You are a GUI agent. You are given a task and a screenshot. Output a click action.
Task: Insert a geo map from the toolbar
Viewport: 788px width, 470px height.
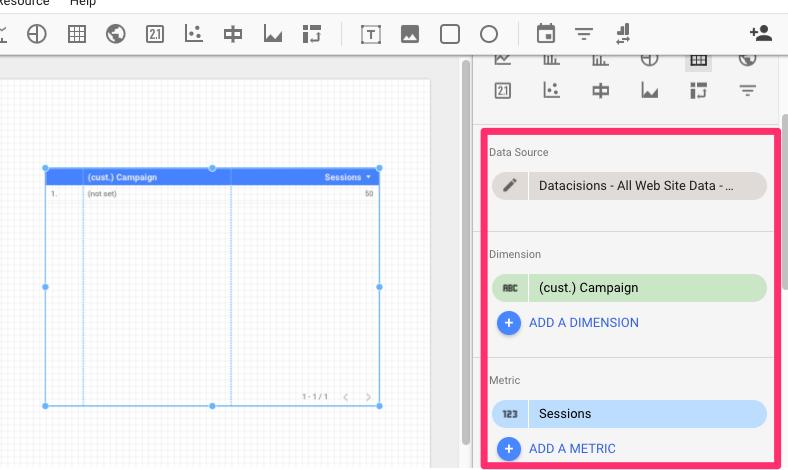[x=116, y=34]
